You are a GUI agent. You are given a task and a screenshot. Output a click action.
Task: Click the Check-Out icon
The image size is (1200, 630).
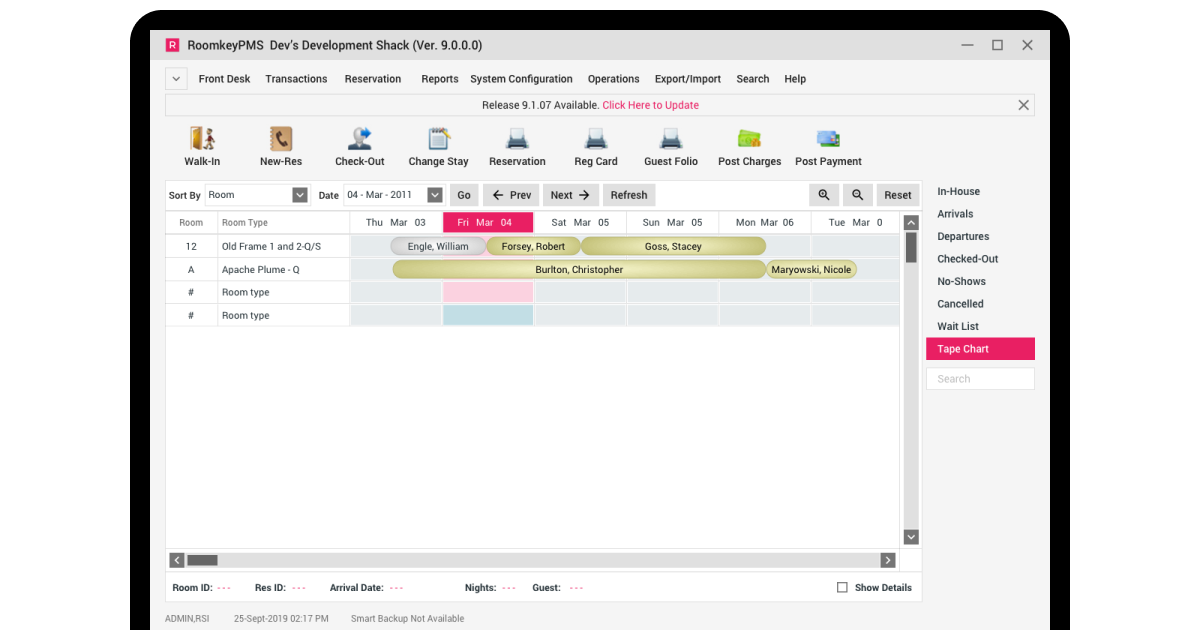pyautogui.click(x=359, y=139)
